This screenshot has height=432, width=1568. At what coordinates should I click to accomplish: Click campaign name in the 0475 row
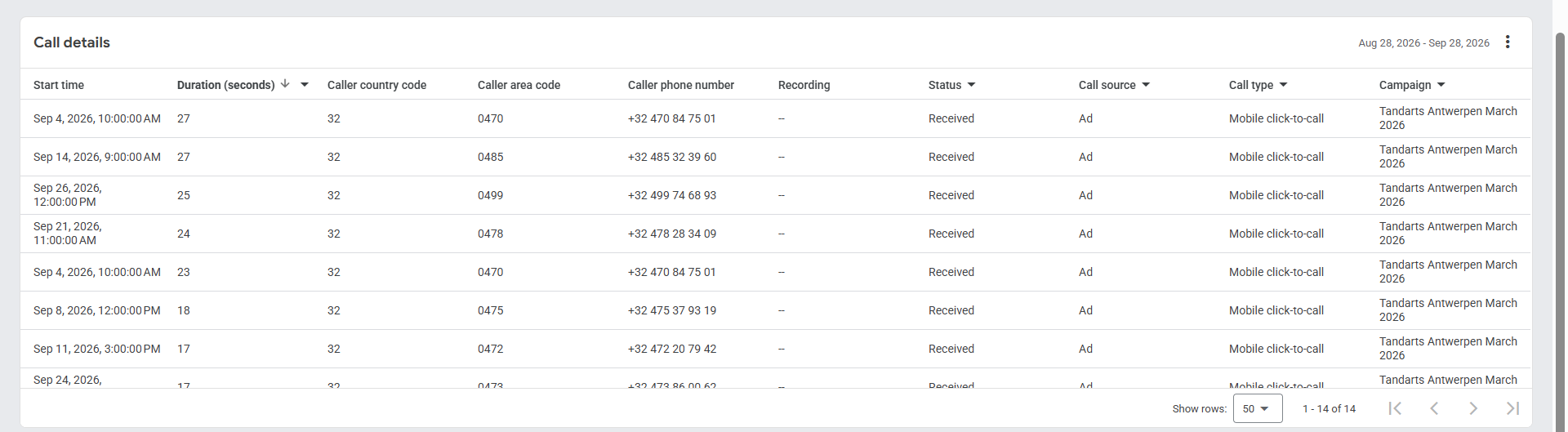pyautogui.click(x=1448, y=310)
